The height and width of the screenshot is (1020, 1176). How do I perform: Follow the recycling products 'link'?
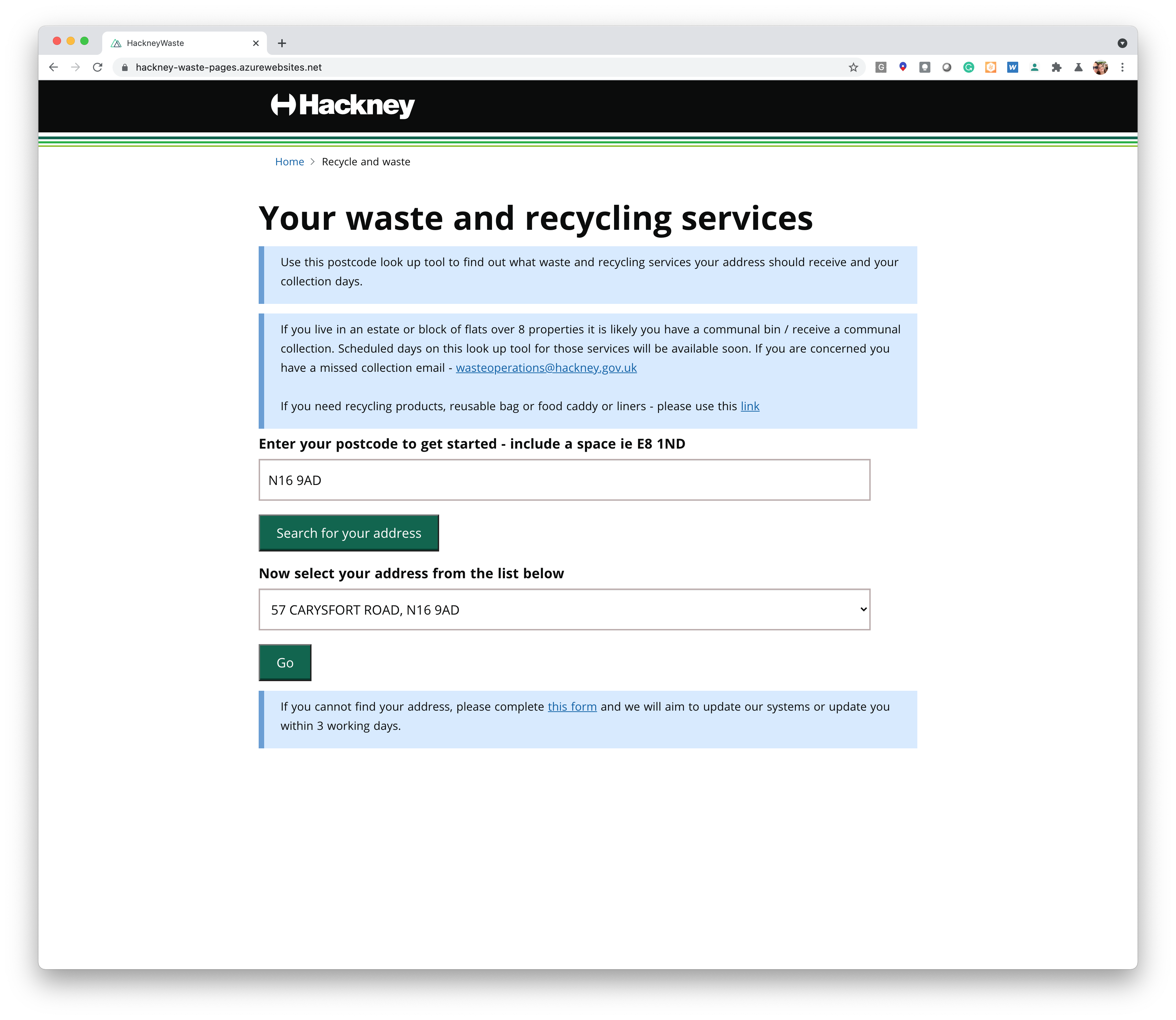(750, 406)
